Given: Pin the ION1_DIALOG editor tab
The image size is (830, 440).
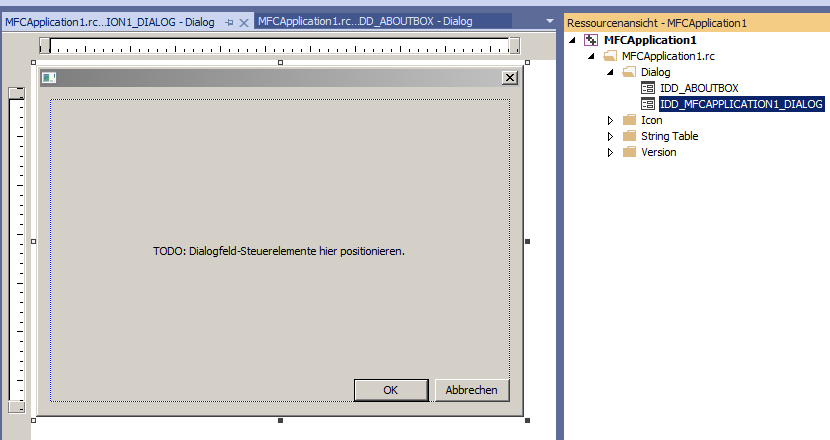Looking at the screenshot, I should 229,23.
